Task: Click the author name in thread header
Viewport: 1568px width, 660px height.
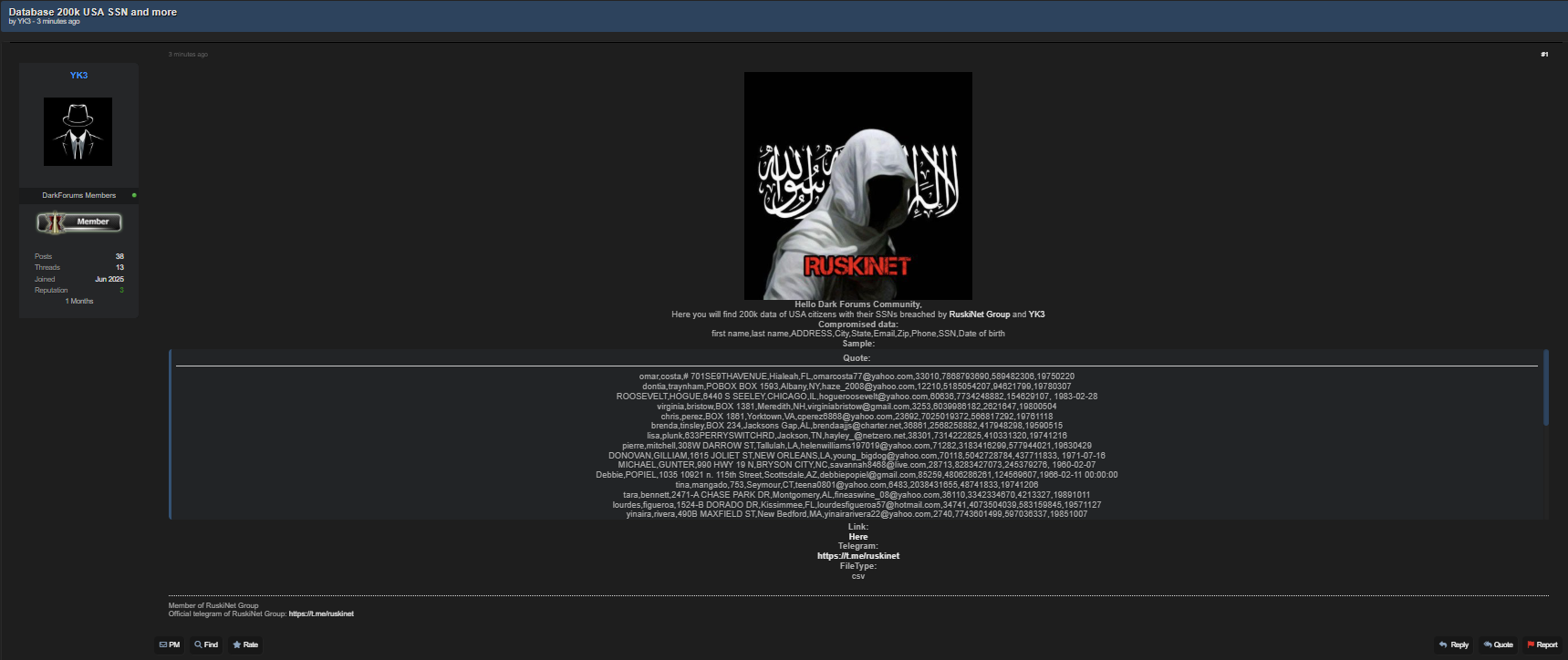Action: 25,22
